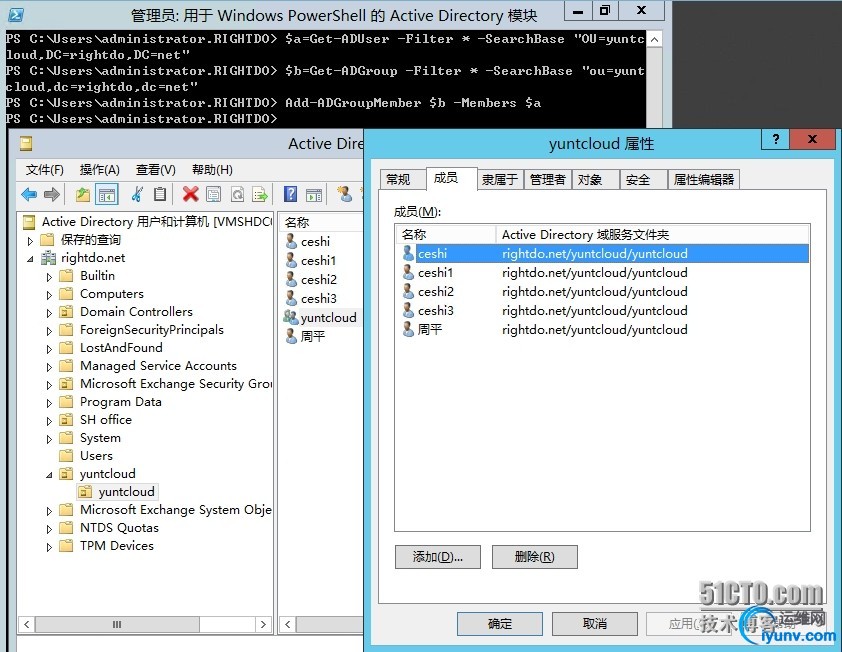Click the rightdo.net domain icon in the tree
Screen dimensions: 842x652
[x=48, y=258]
